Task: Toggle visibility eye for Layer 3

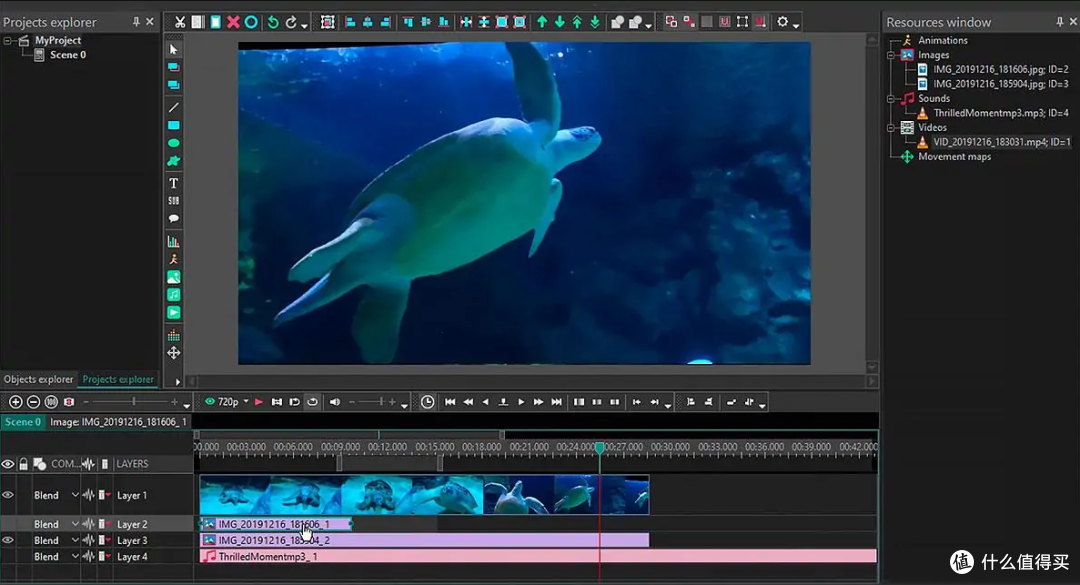Action: (x=8, y=540)
